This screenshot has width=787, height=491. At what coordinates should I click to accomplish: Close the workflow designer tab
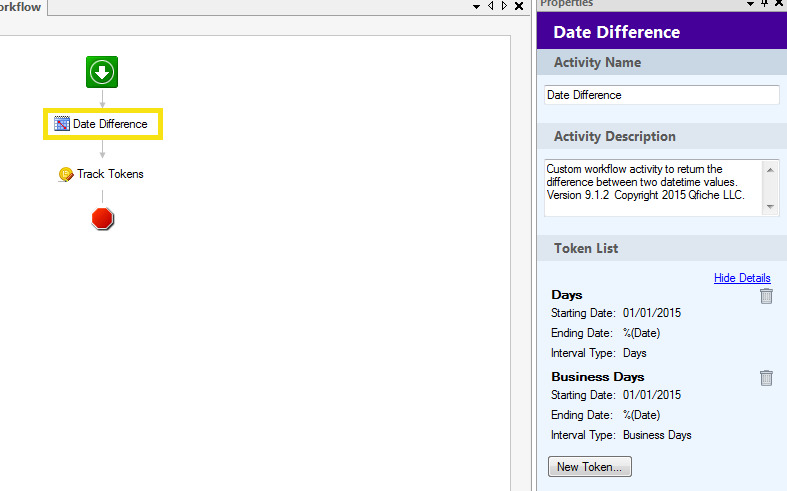(x=519, y=6)
